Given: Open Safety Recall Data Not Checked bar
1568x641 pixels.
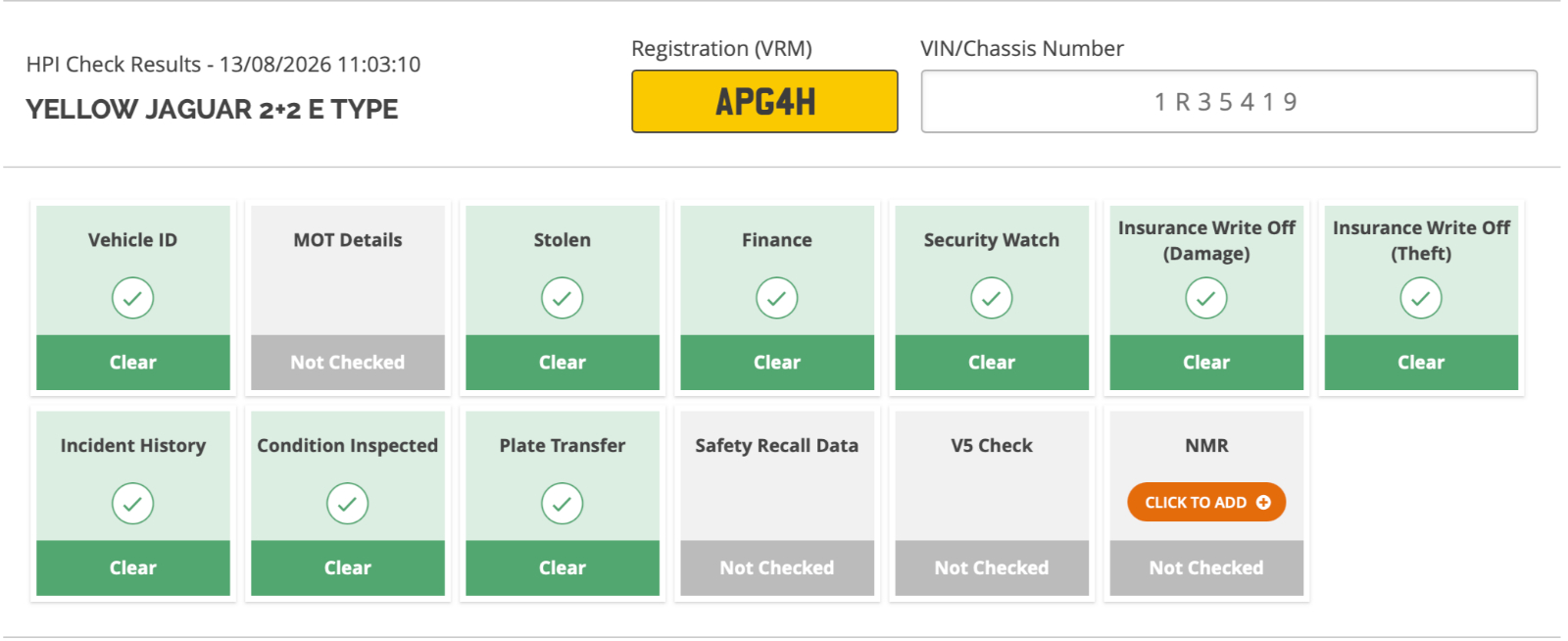Looking at the screenshot, I should (x=777, y=568).
